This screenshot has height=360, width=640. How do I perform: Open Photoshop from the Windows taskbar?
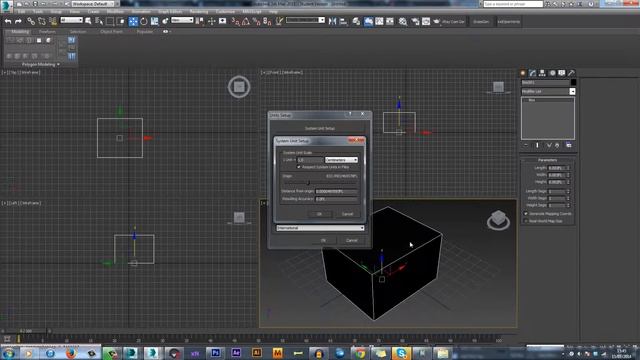pyautogui.click(x=215, y=353)
